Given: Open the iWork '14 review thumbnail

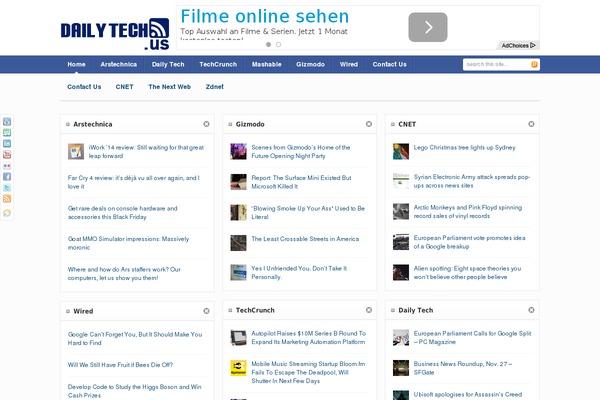Looking at the screenshot, I should coord(76,152).
